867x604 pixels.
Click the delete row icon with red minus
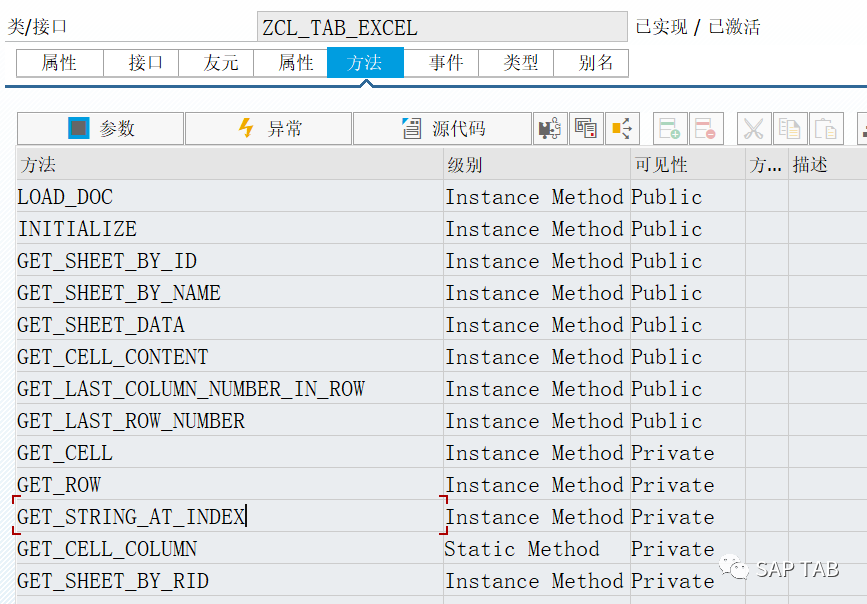click(706, 129)
